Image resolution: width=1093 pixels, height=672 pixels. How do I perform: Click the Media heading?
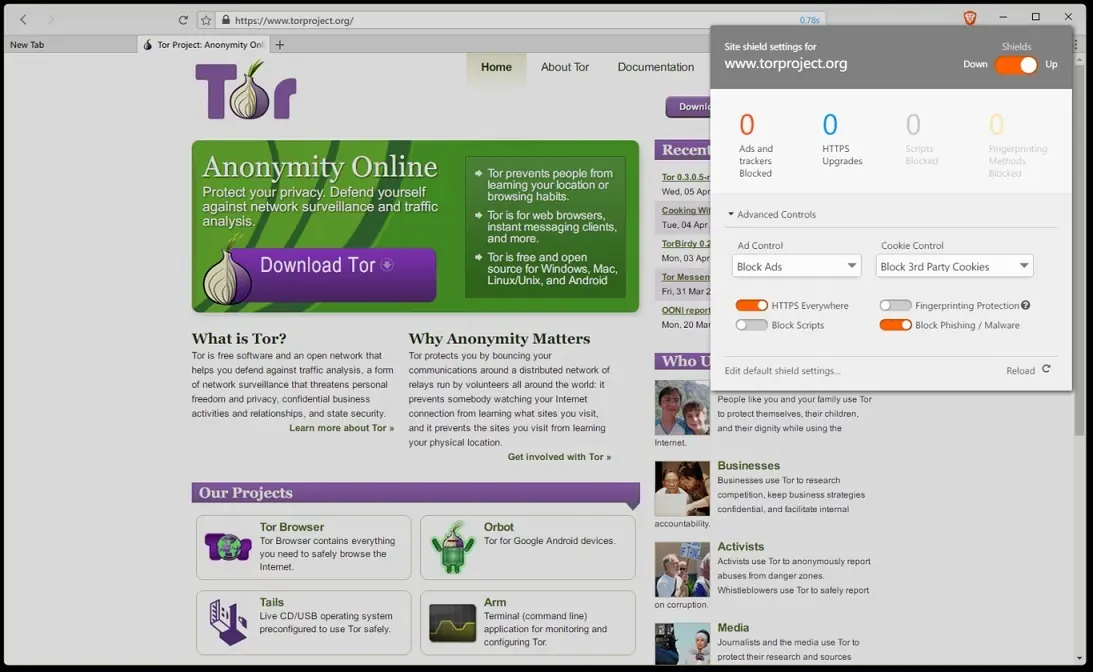point(733,627)
